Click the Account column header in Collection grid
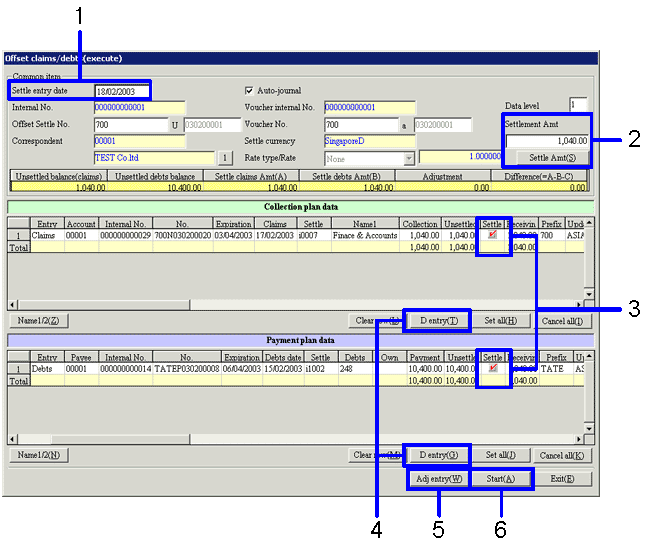This screenshot has height=547, width=652. pos(81,224)
